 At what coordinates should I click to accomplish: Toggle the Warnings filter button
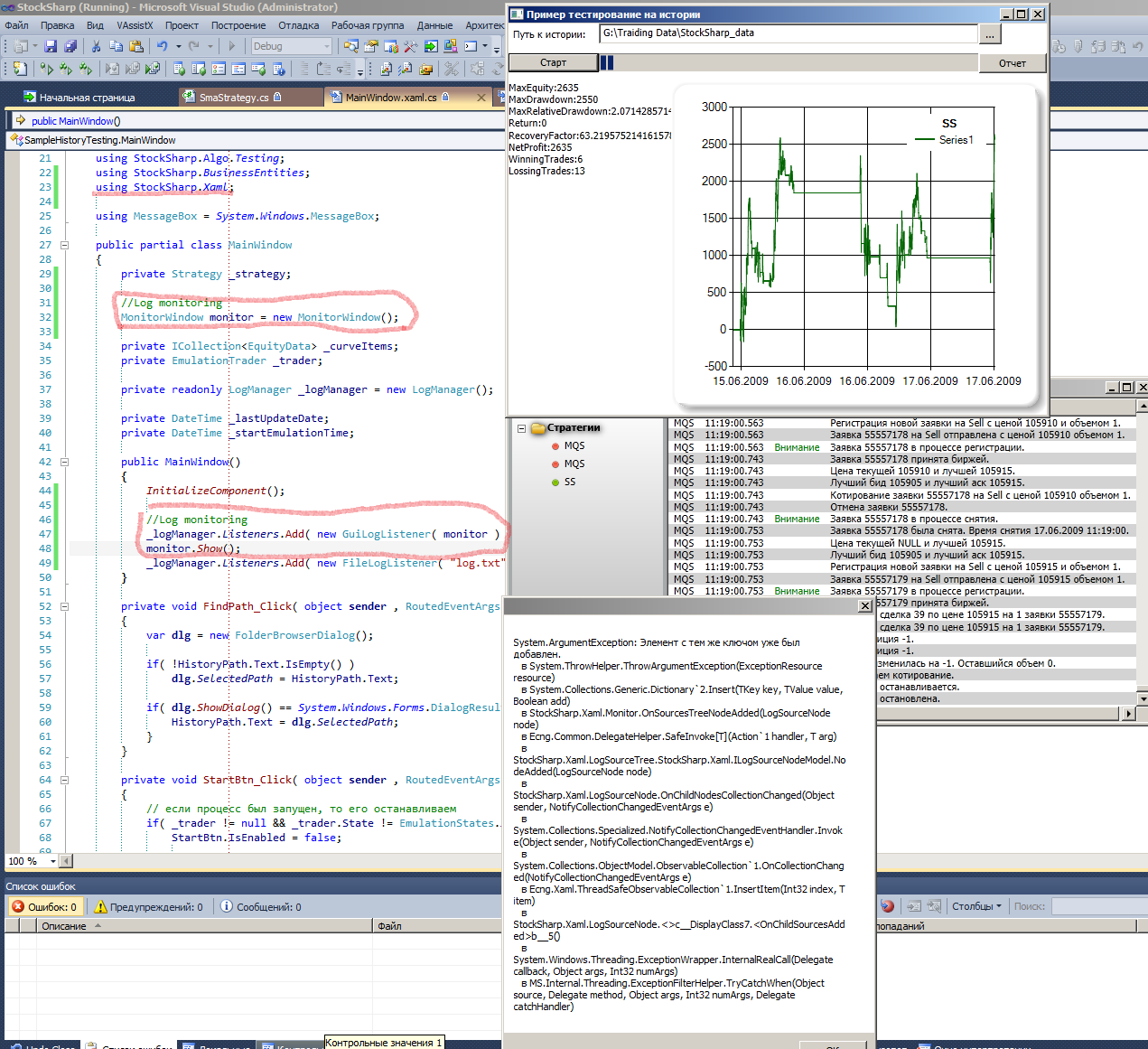coord(148,906)
